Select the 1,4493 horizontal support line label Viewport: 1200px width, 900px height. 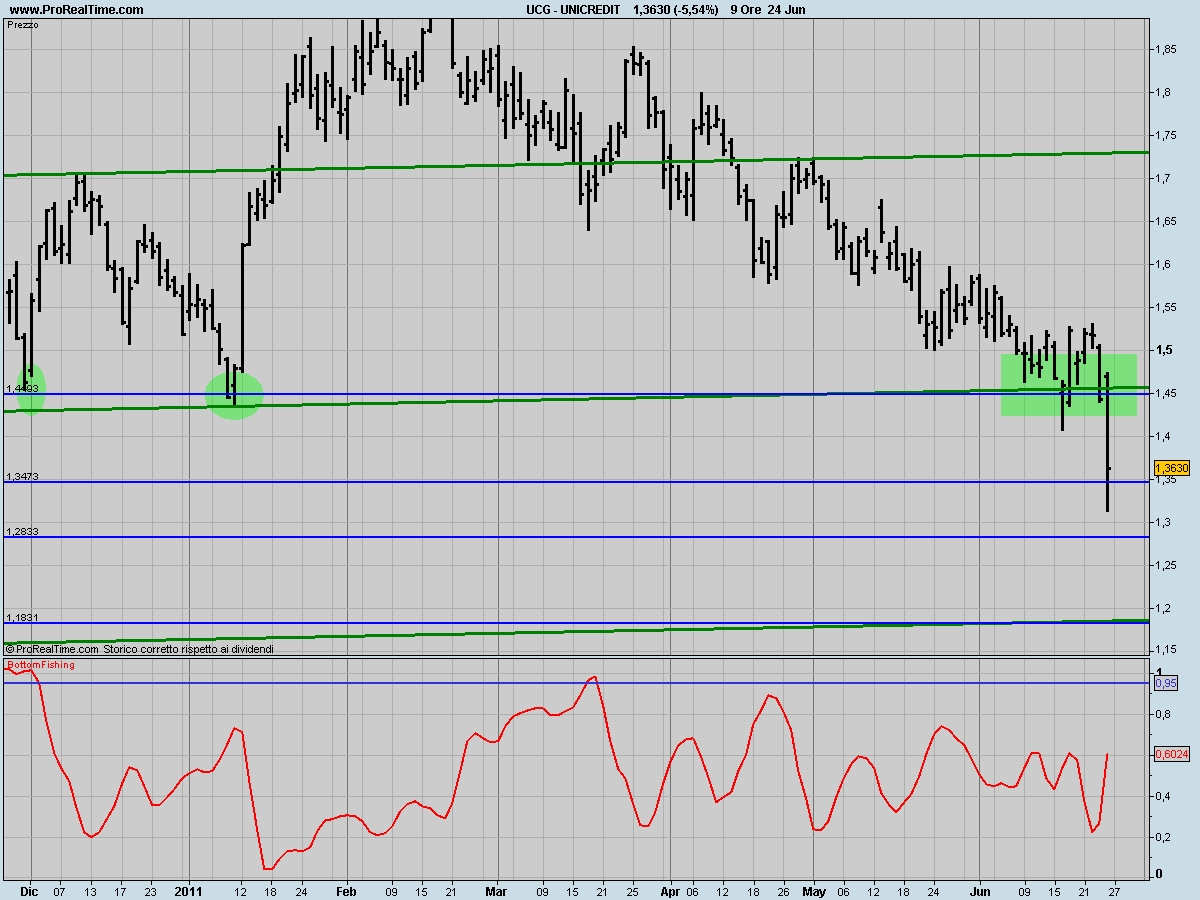click(22, 388)
